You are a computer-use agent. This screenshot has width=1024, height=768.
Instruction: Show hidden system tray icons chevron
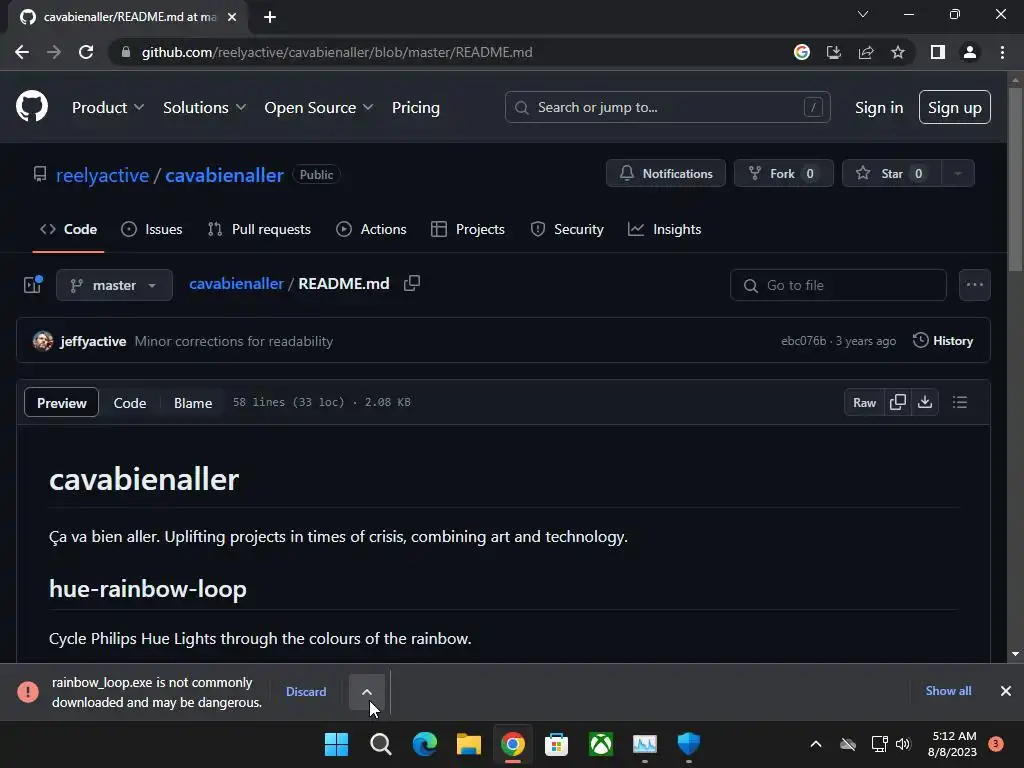click(x=816, y=744)
